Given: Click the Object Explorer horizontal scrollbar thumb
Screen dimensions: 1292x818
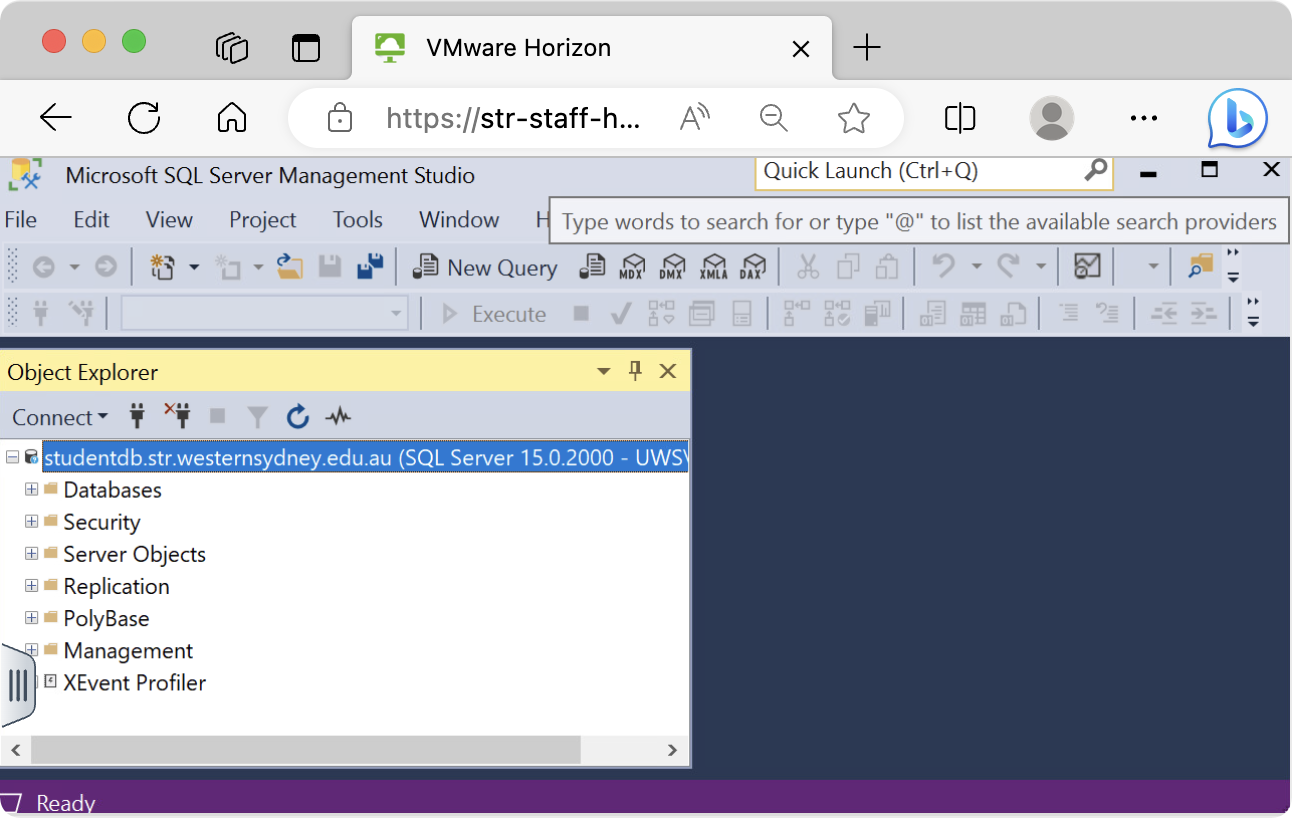Looking at the screenshot, I should (x=305, y=749).
